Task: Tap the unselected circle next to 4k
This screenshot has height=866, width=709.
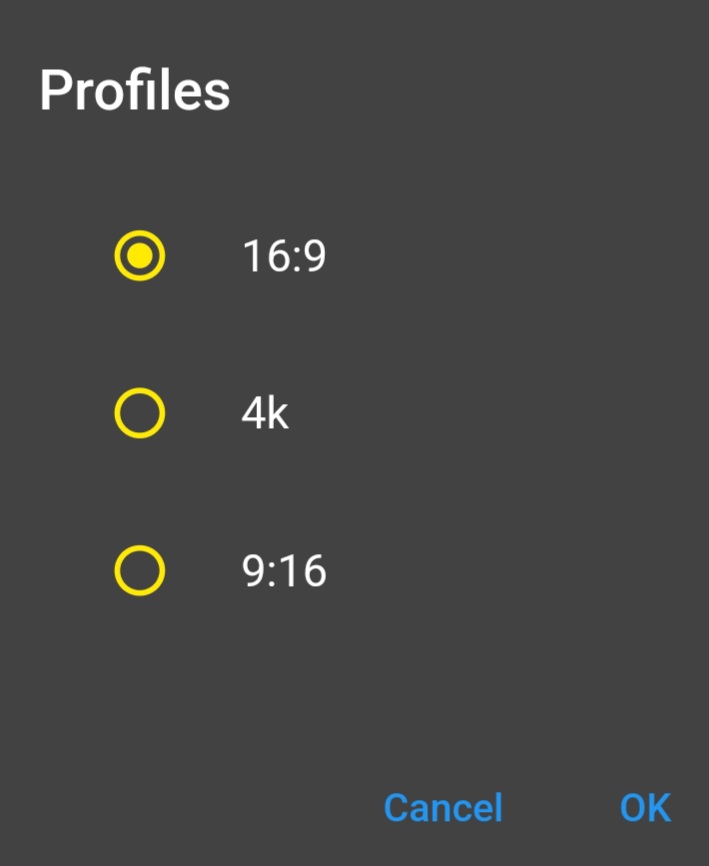Action: tap(139, 413)
